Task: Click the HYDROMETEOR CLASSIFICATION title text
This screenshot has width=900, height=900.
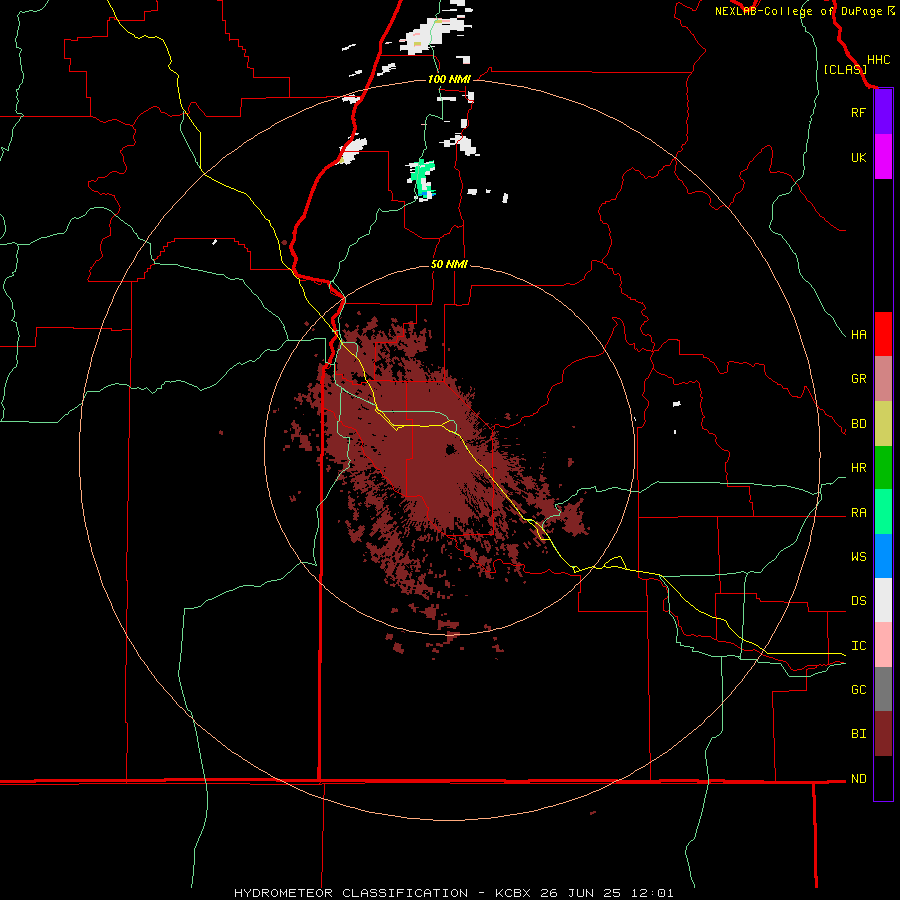Action: coord(351,893)
